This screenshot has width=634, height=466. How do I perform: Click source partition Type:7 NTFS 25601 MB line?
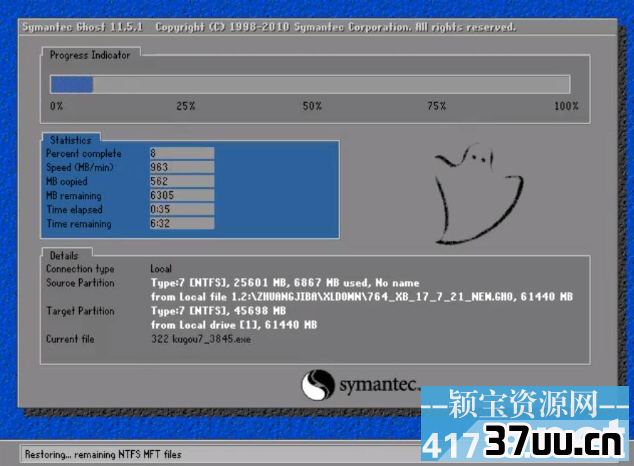pos(285,283)
